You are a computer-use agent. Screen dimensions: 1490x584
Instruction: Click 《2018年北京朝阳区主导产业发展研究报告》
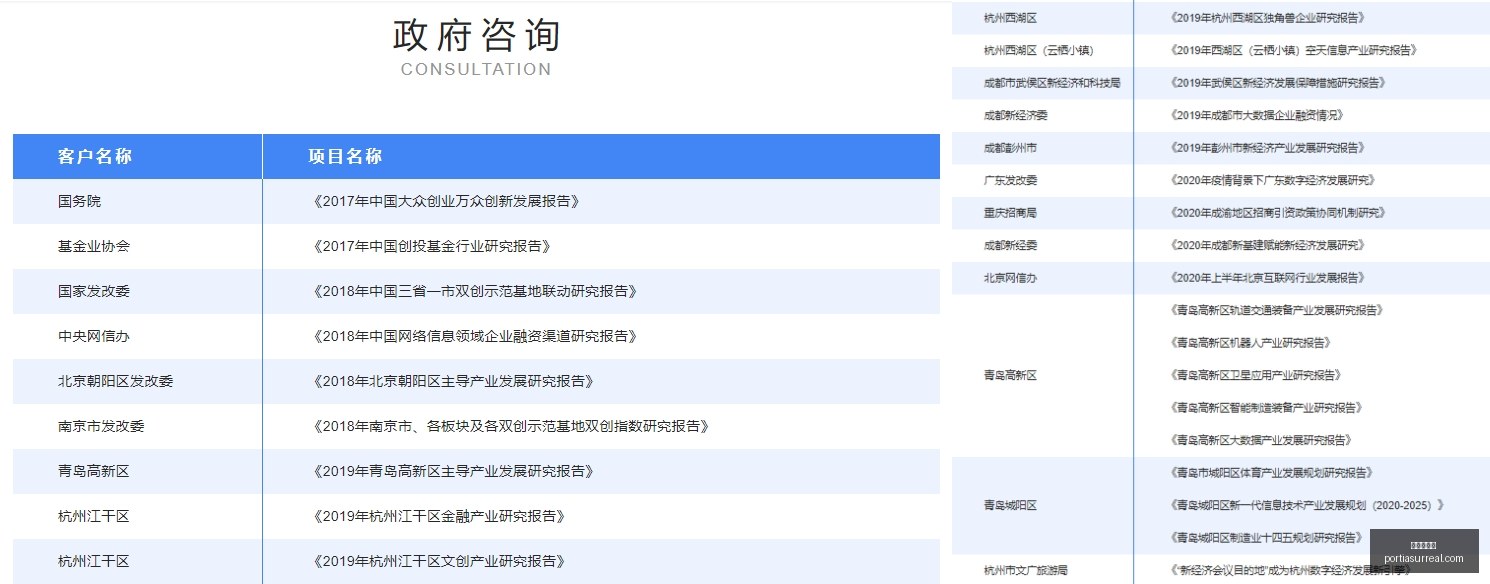[x=453, y=381]
